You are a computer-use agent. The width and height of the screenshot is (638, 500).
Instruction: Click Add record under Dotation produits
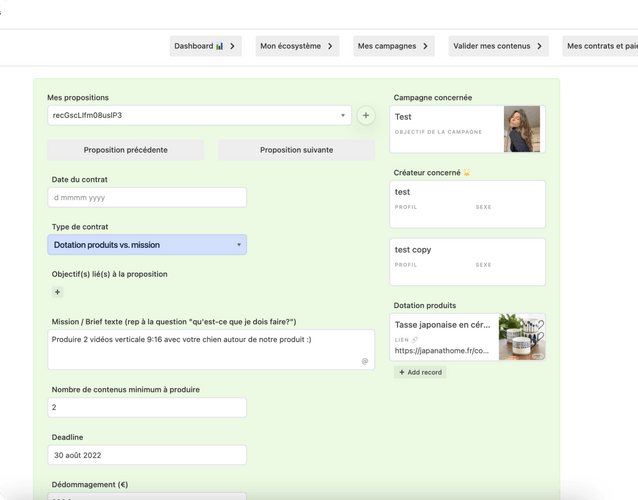click(420, 372)
